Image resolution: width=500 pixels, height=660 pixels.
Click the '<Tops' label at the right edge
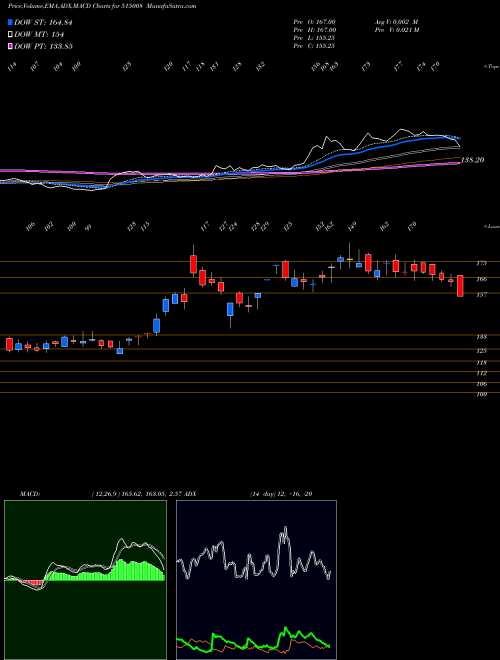point(492,67)
